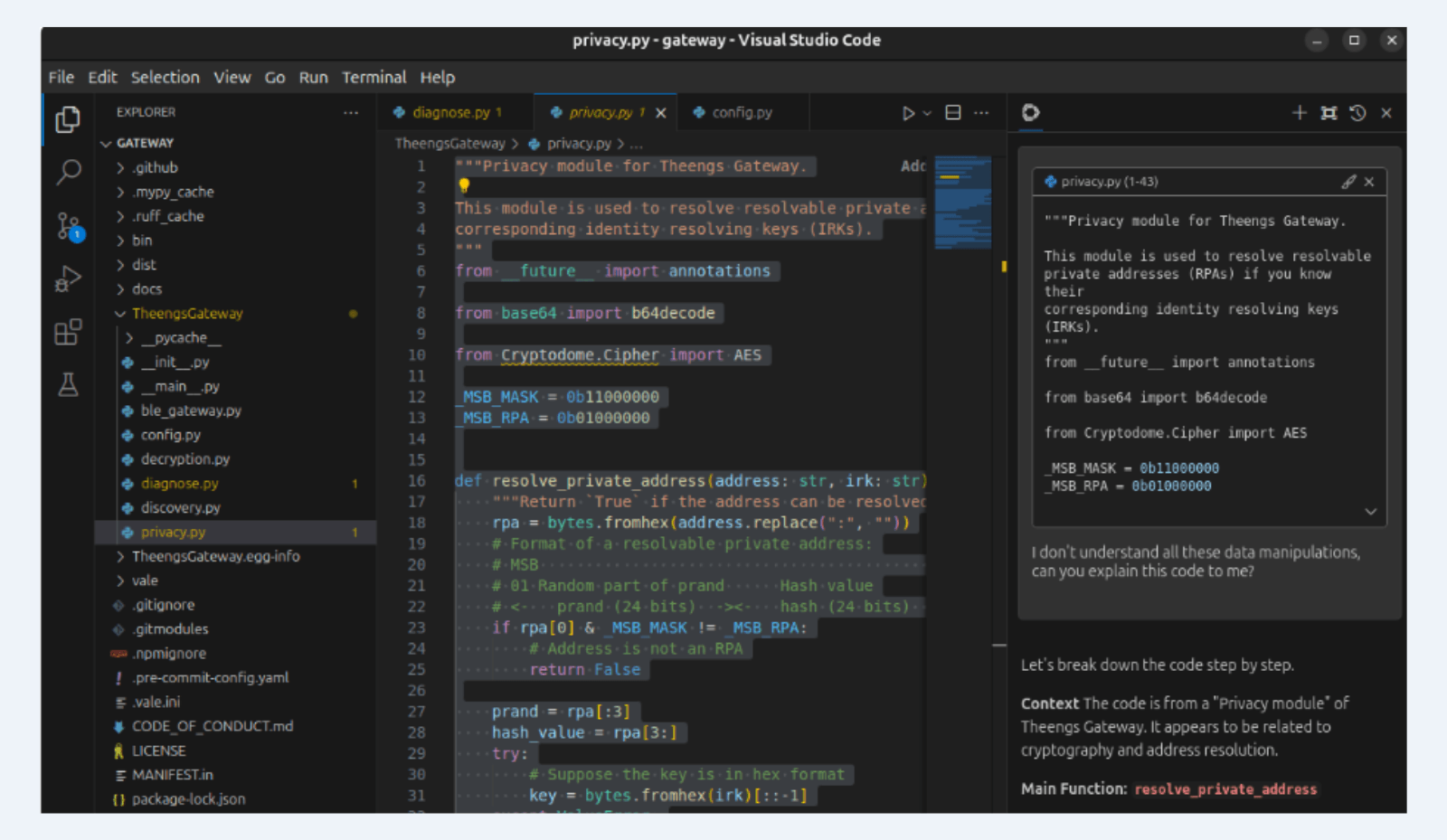
Task: Open Source Control view in activity bar
Action: 69,225
